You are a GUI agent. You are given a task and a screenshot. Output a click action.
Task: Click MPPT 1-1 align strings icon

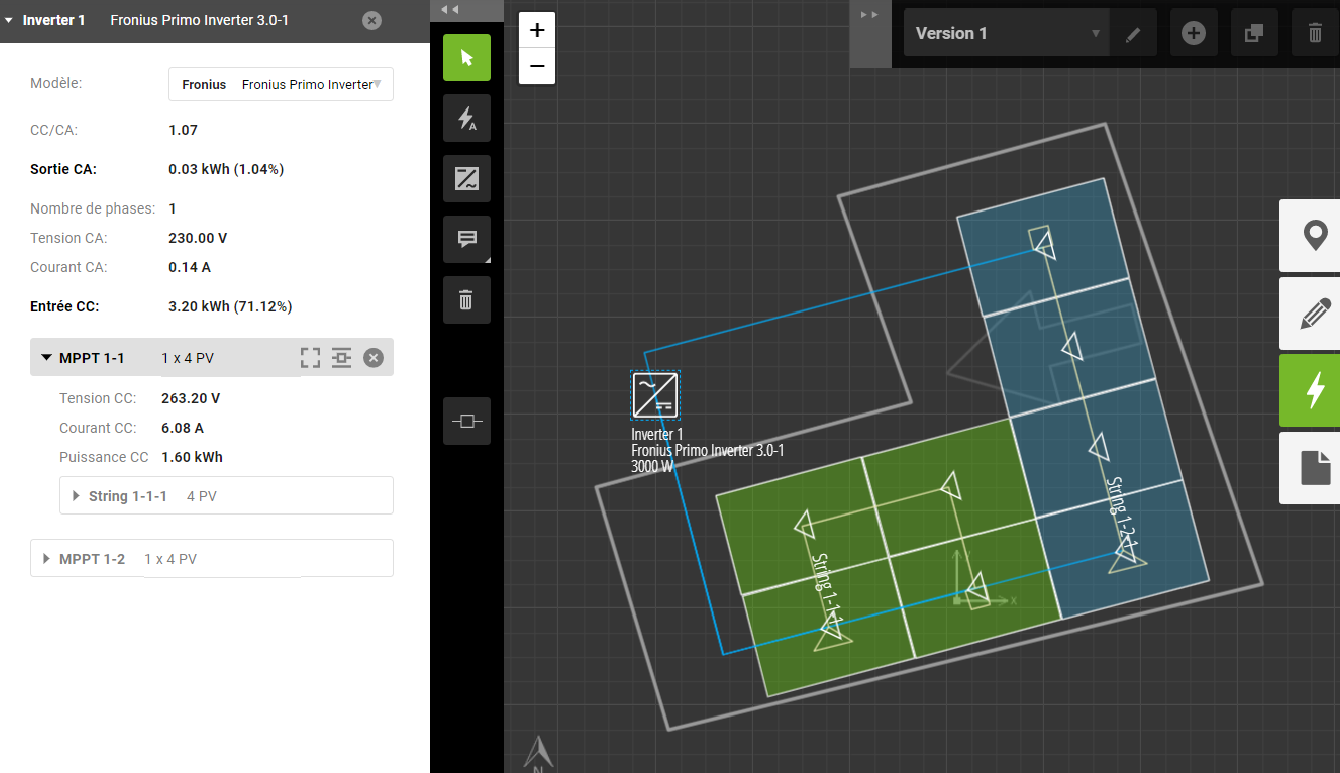coord(342,358)
